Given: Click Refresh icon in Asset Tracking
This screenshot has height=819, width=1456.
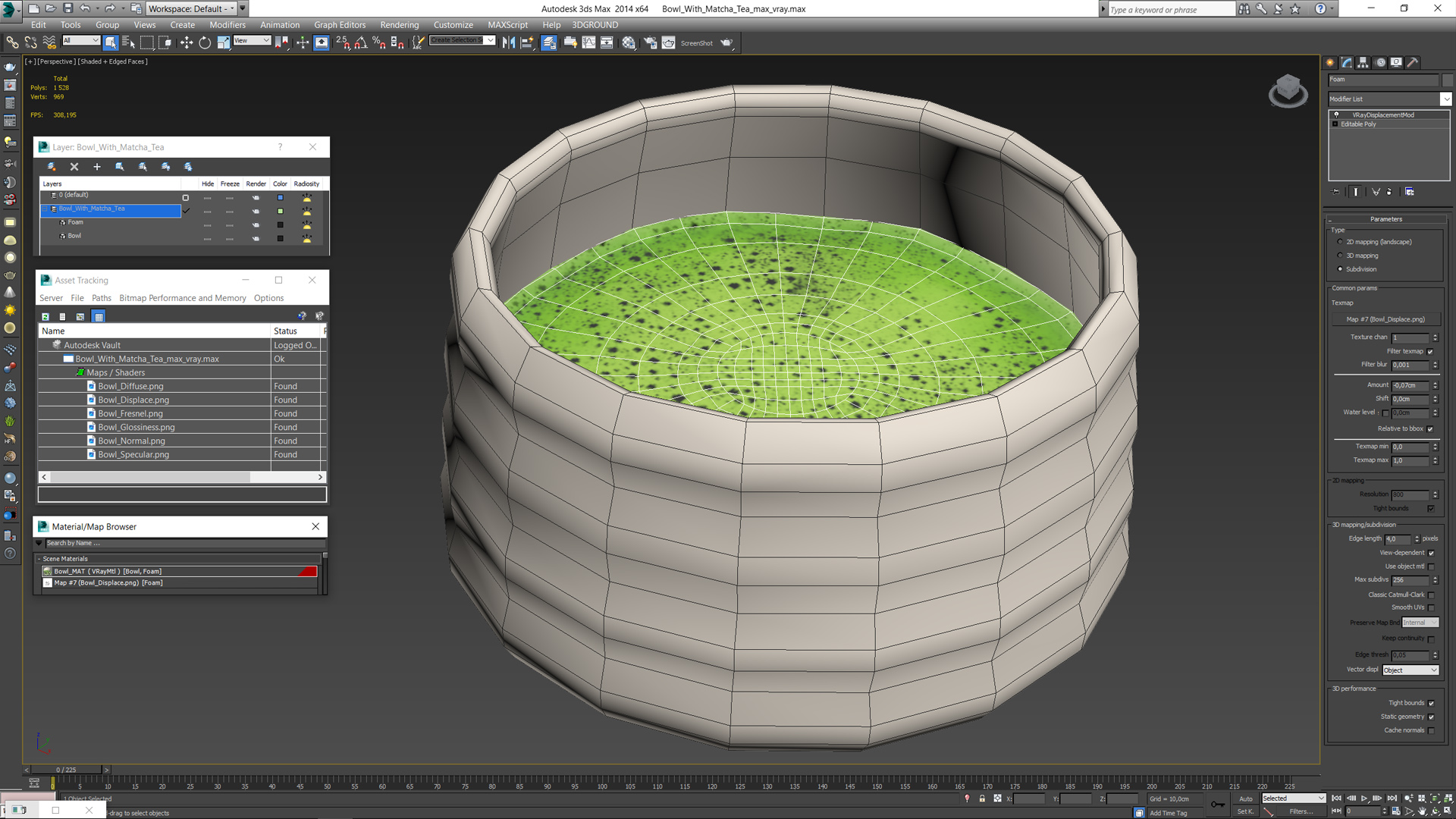Looking at the screenshot, I should click(x=45, y=316).
